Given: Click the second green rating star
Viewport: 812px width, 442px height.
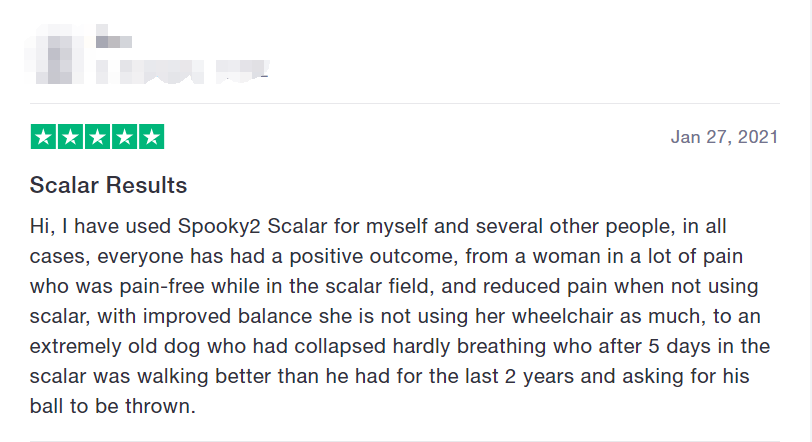Looking at the screenshot, I should (x=70, y=137).
